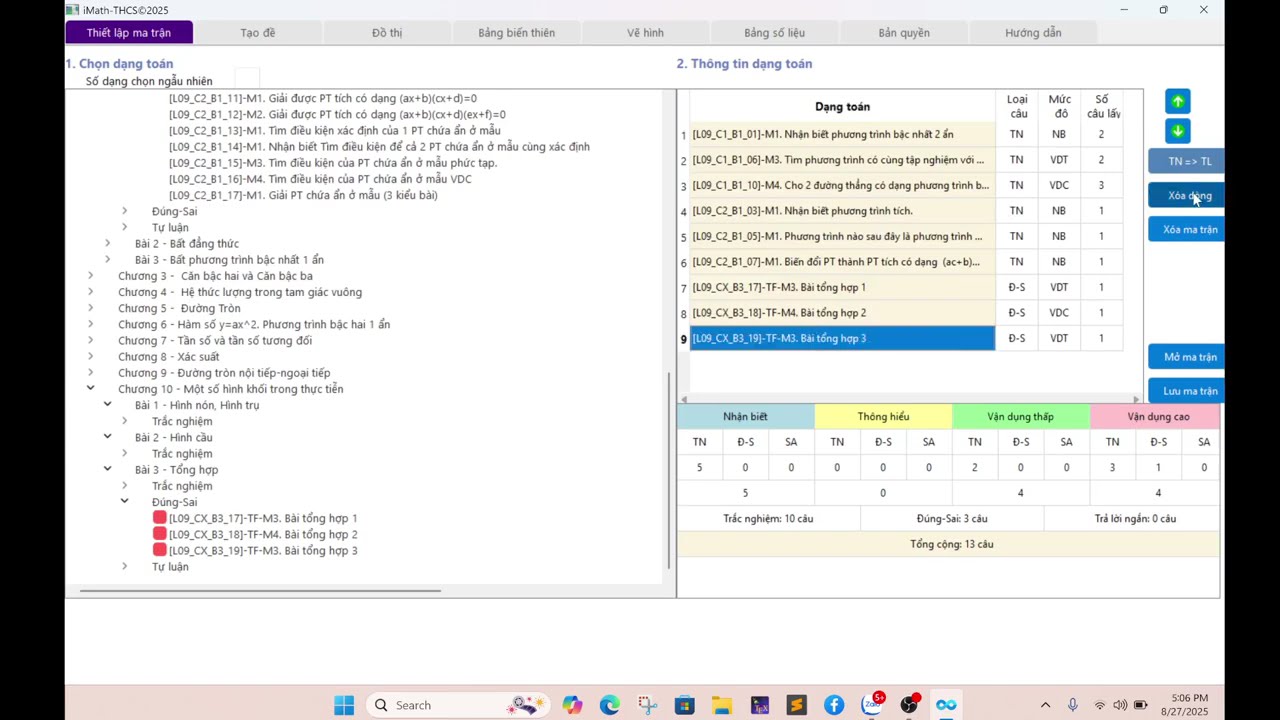The width and height of the screenshot is (1280, 720).
Task: Open Copilot from the taskbar
Action: 572,705
